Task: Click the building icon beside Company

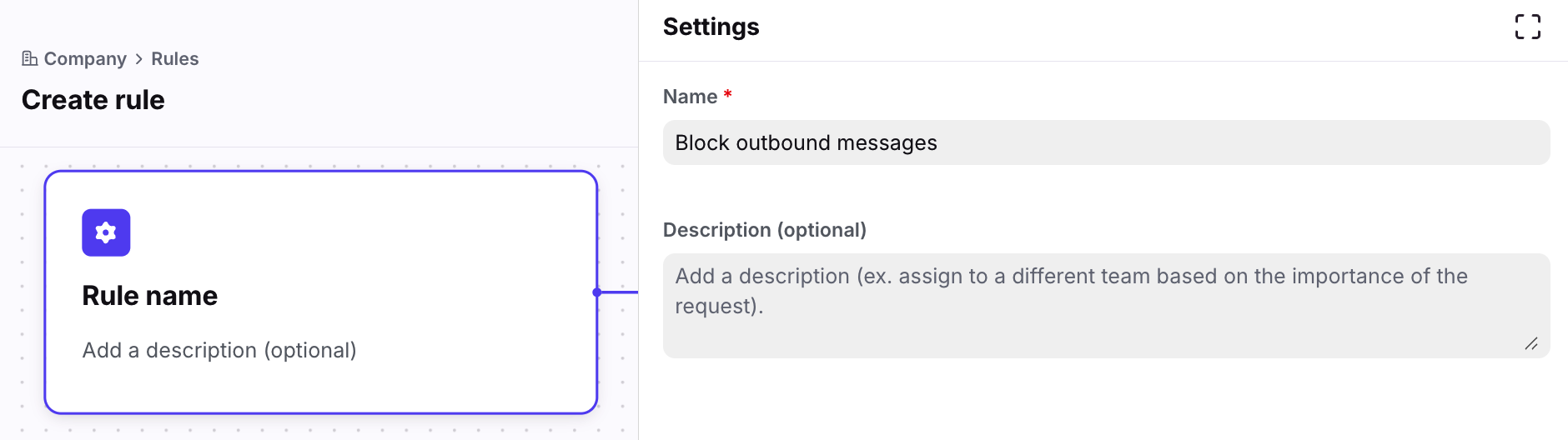Action: (x=29, y=58)
